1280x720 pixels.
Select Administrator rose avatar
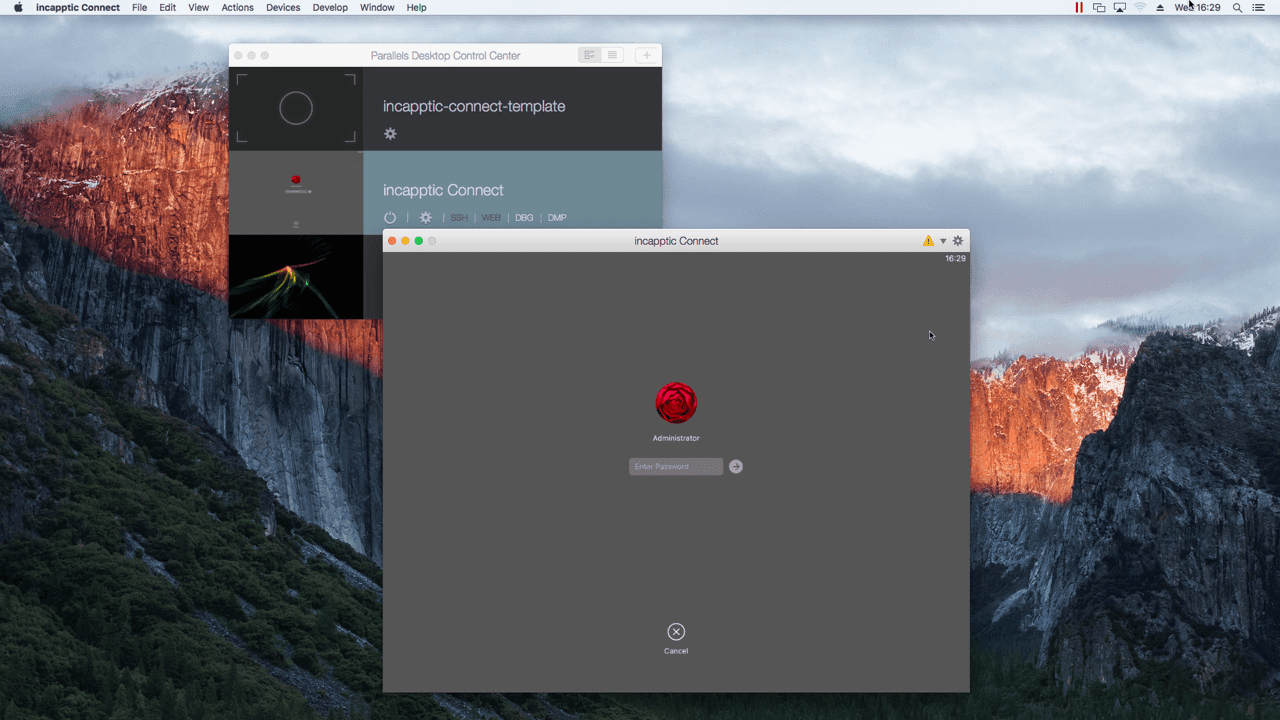tap(676, 403)
